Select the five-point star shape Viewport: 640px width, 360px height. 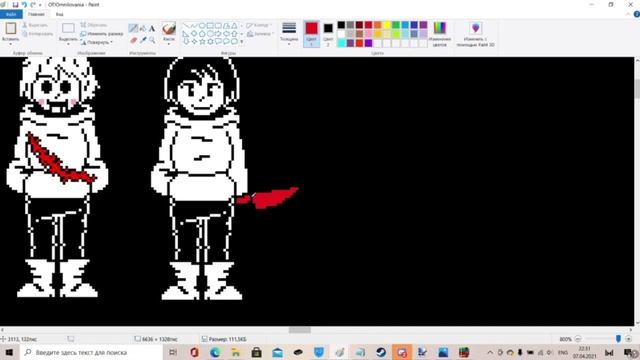coord(202,42)
